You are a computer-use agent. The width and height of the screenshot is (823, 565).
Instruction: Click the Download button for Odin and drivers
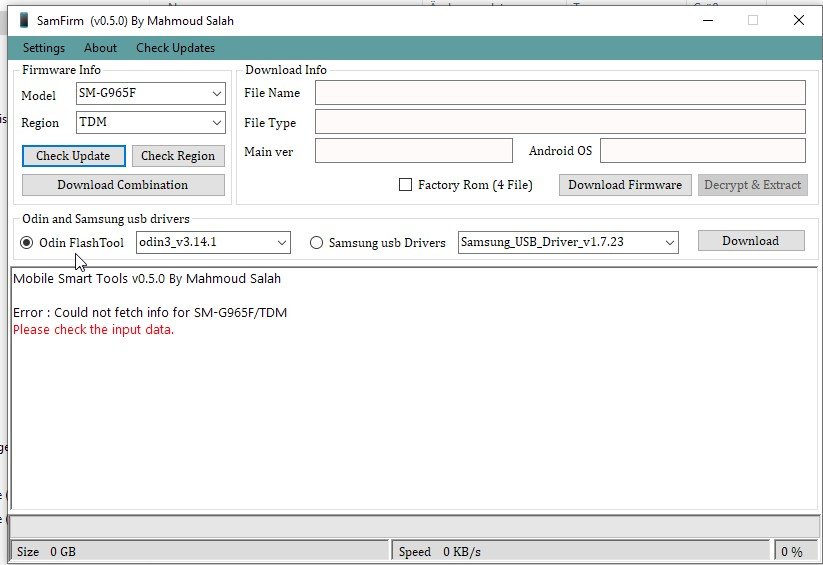coord(751,240)
